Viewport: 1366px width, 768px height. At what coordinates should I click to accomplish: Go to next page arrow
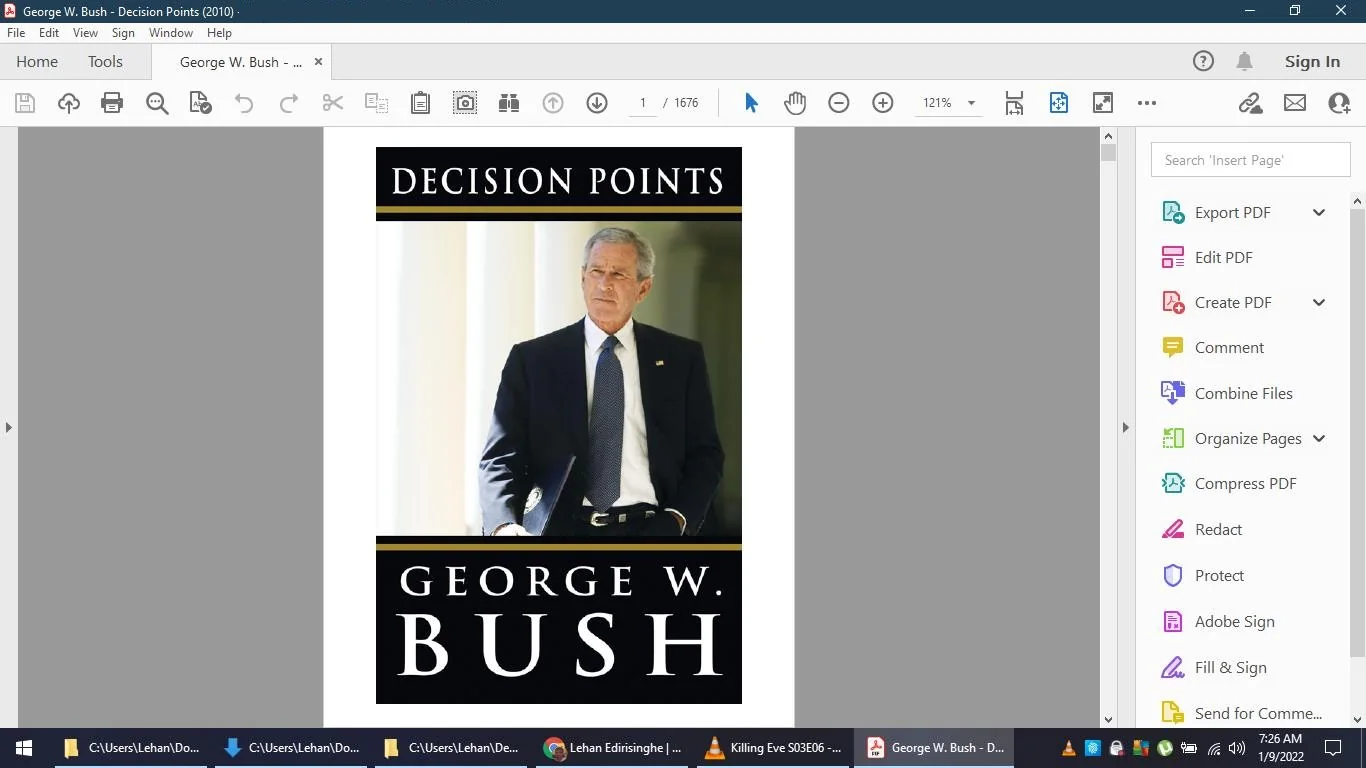[597, 103]
